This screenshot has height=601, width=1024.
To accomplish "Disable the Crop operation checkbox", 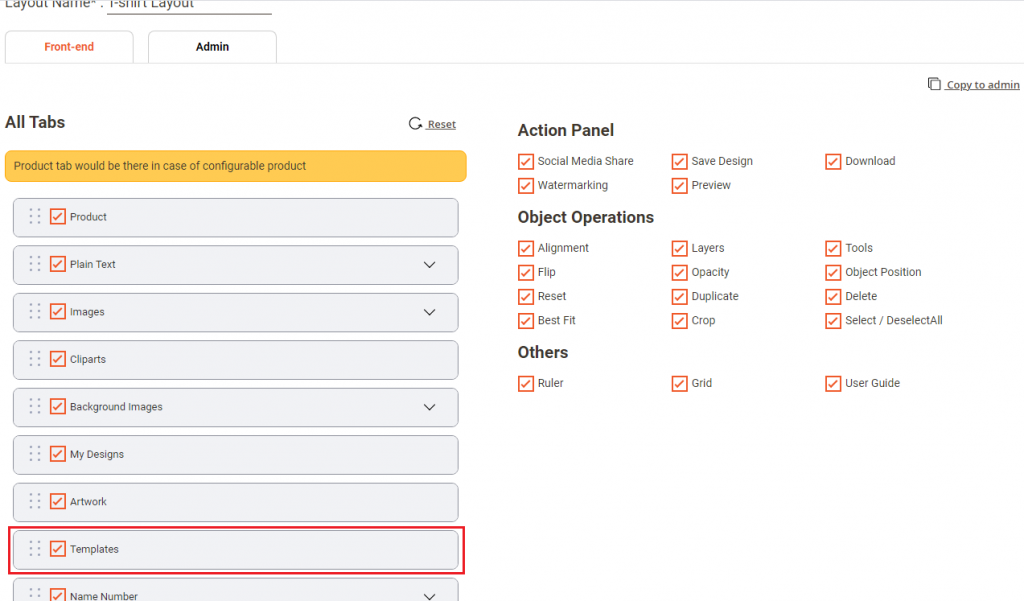I will pos(679,320).
